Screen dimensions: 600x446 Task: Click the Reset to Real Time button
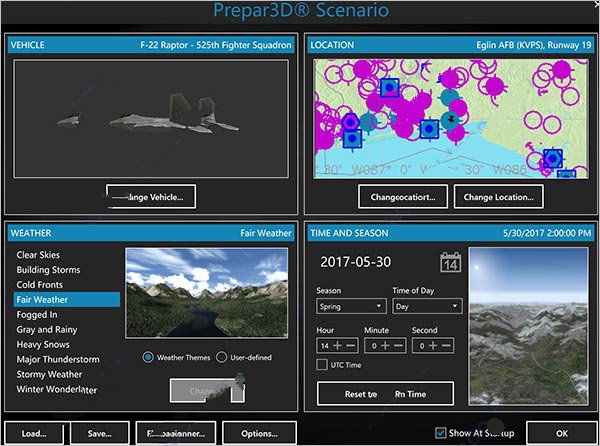click(385, 394)
